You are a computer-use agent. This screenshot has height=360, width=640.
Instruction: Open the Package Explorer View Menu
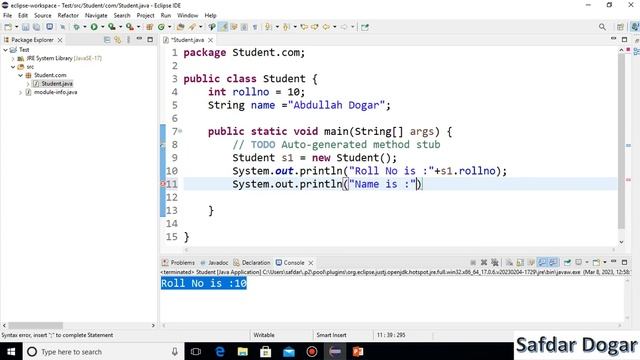pyautogui.click(x=129, y=40)
